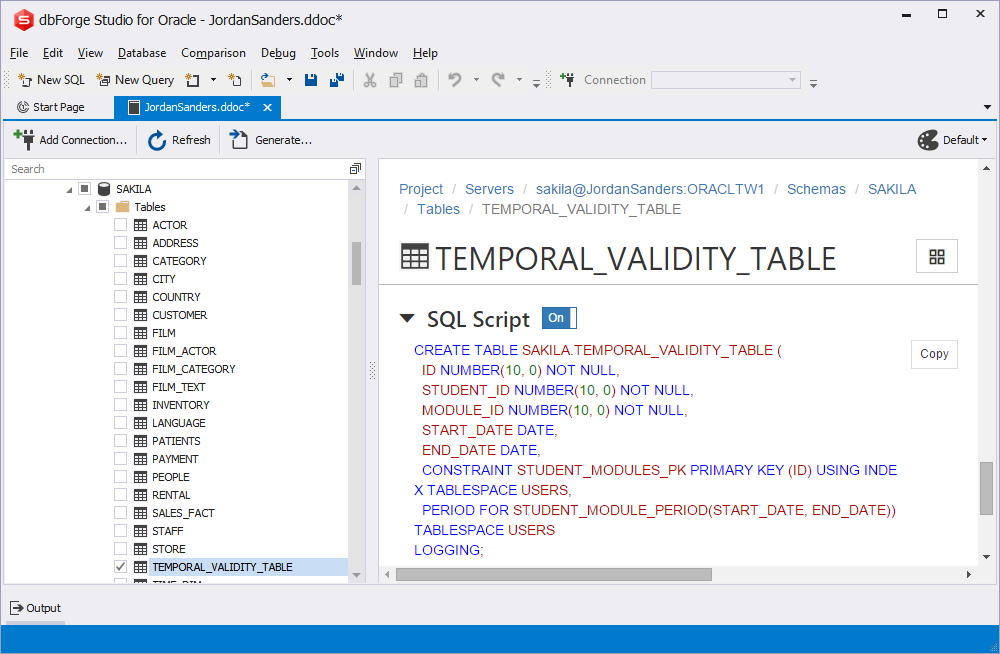Click the New SQL toolbar icon
Image resolution: width=1000 pixels, height=654 pixels.
point(26,80)
